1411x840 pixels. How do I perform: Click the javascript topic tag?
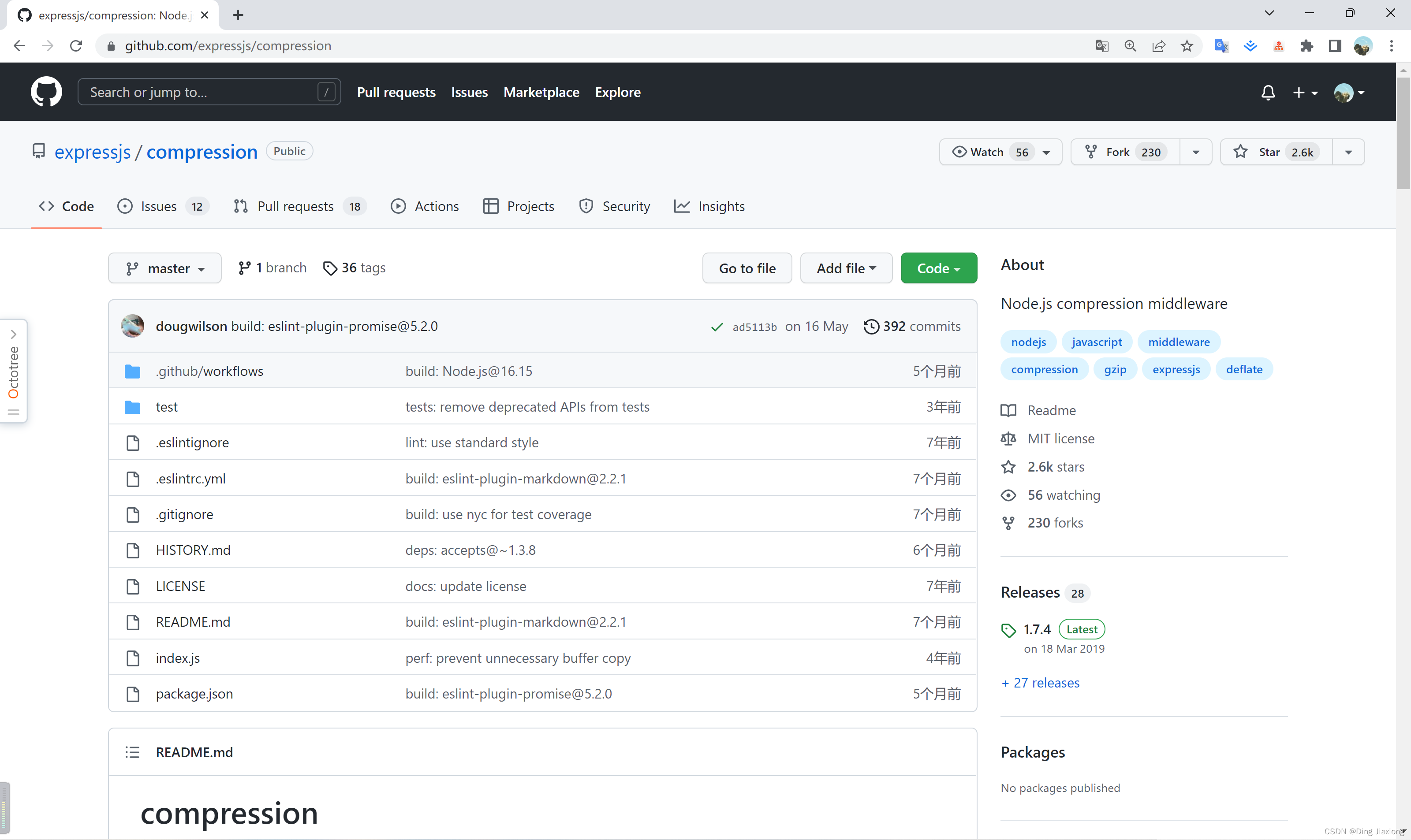click(x=1097, y=342)
